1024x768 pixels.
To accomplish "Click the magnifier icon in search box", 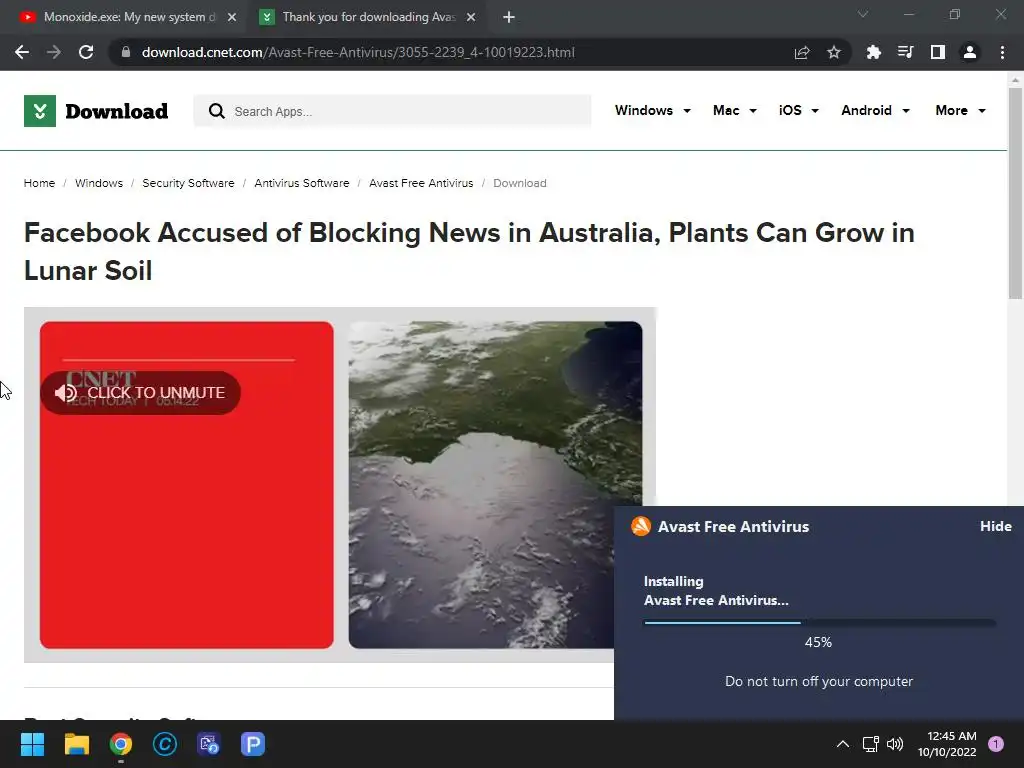I will click(217, 111).
